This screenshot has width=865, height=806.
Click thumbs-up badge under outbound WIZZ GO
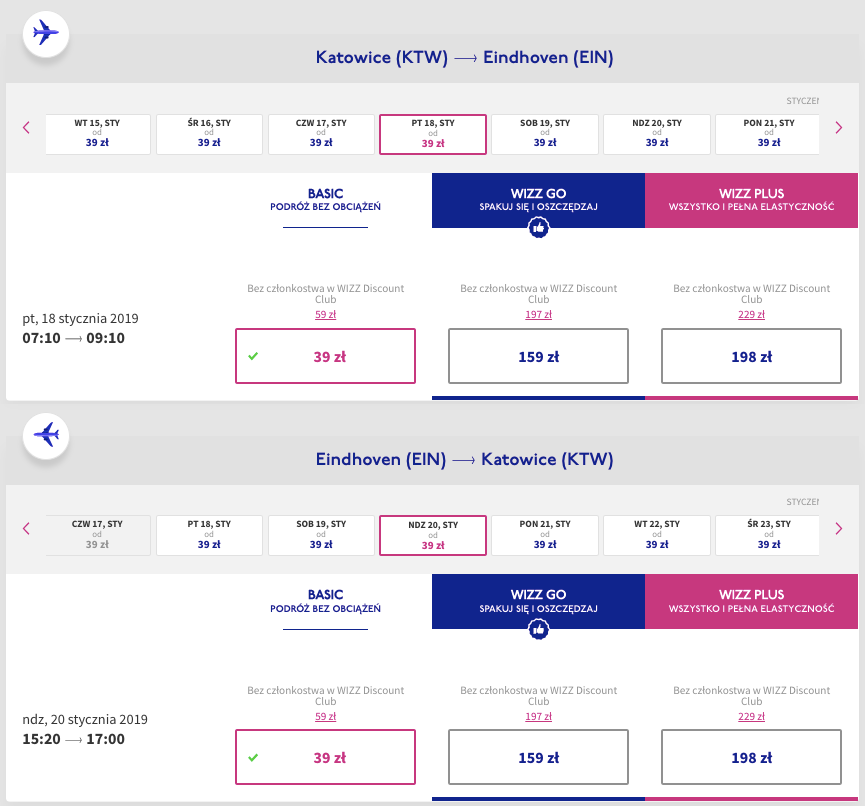pos(538,228)
